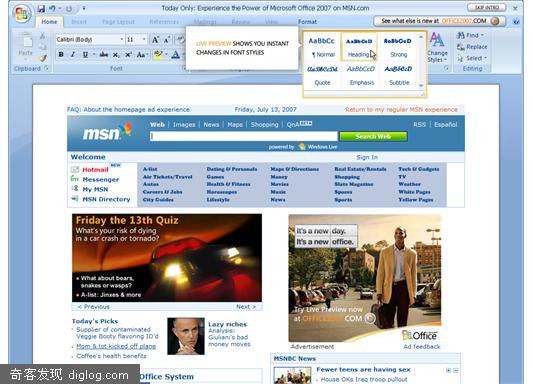Switch to the Page Layout tab

118,22
